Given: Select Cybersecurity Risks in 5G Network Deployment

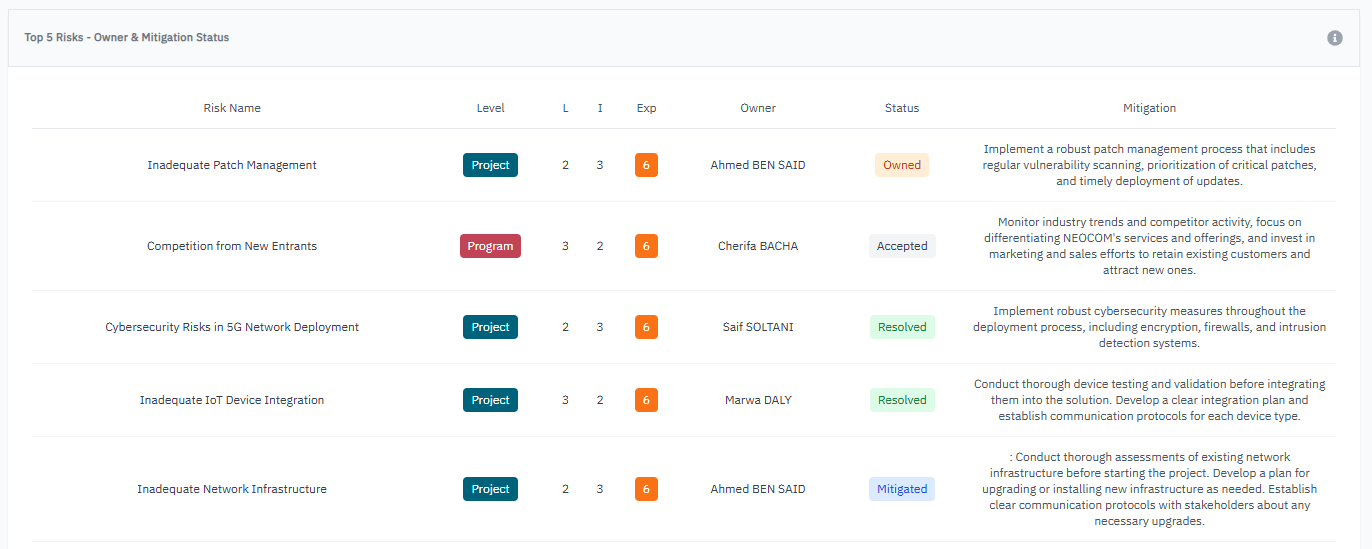Looking at the screenshot, I should click(232, 327).
